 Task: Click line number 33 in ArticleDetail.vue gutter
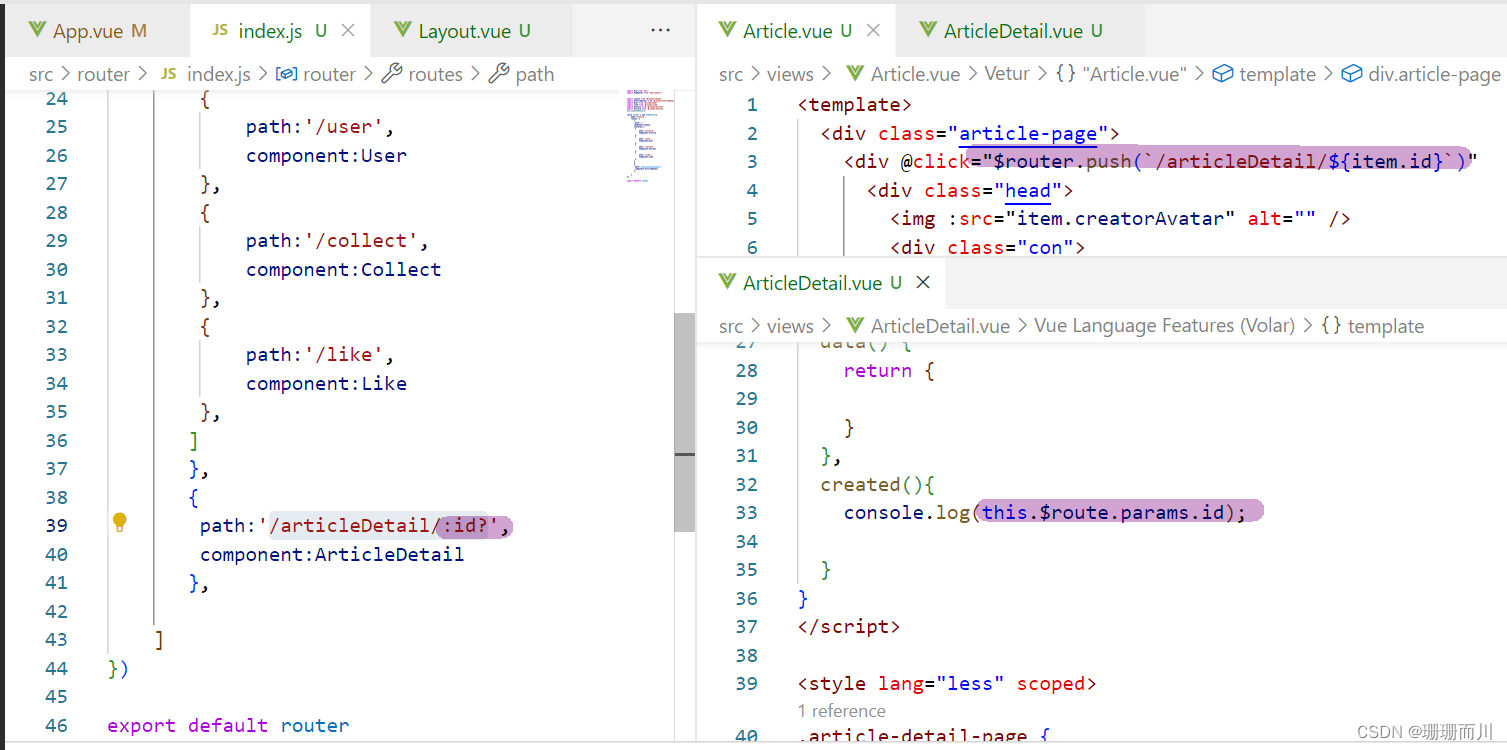pyautogui.click(x=746, y=513)
